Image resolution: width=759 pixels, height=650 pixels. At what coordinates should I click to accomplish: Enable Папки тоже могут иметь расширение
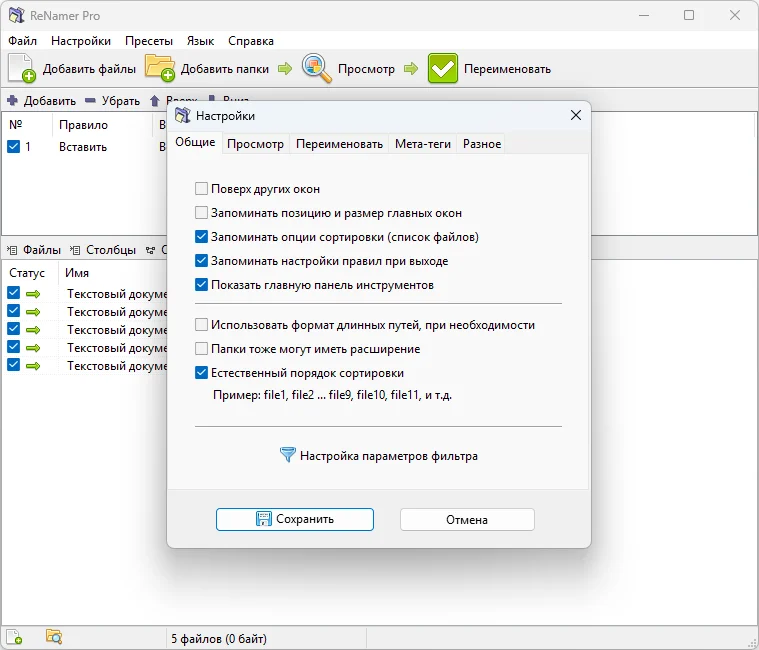201,348
